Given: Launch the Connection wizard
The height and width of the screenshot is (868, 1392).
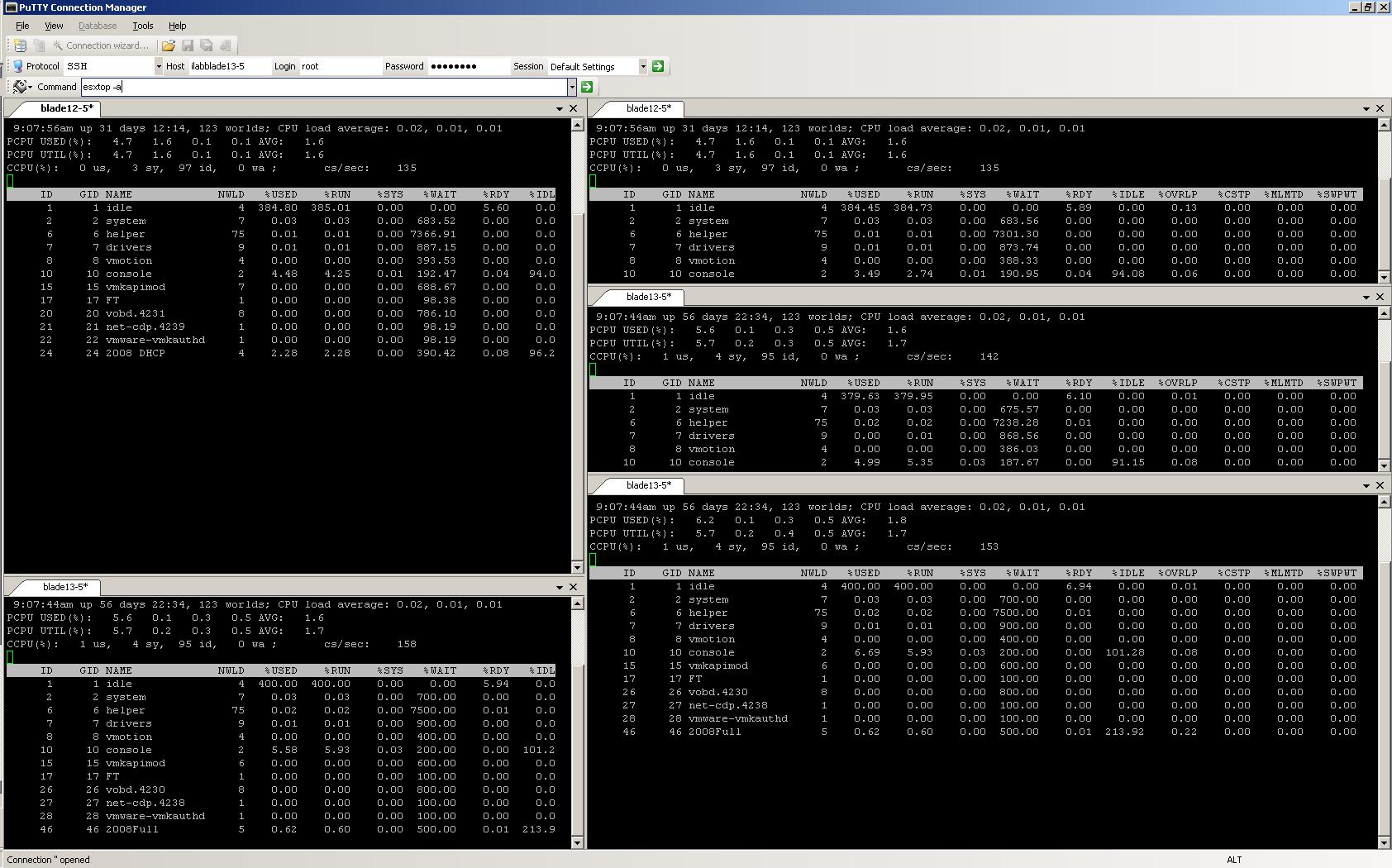Looking at the screenshot, I should pyautogui.click(x=101, y=45).
